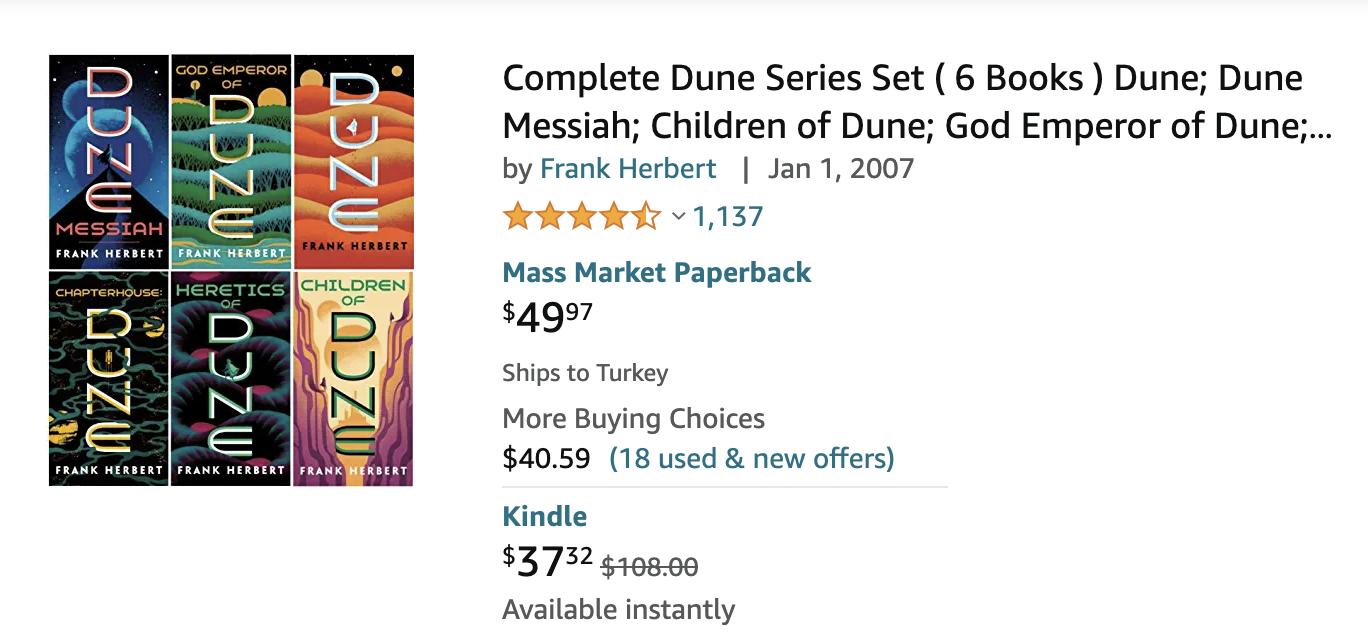Open the 1,137 ratings count link

tap(728, 216)
